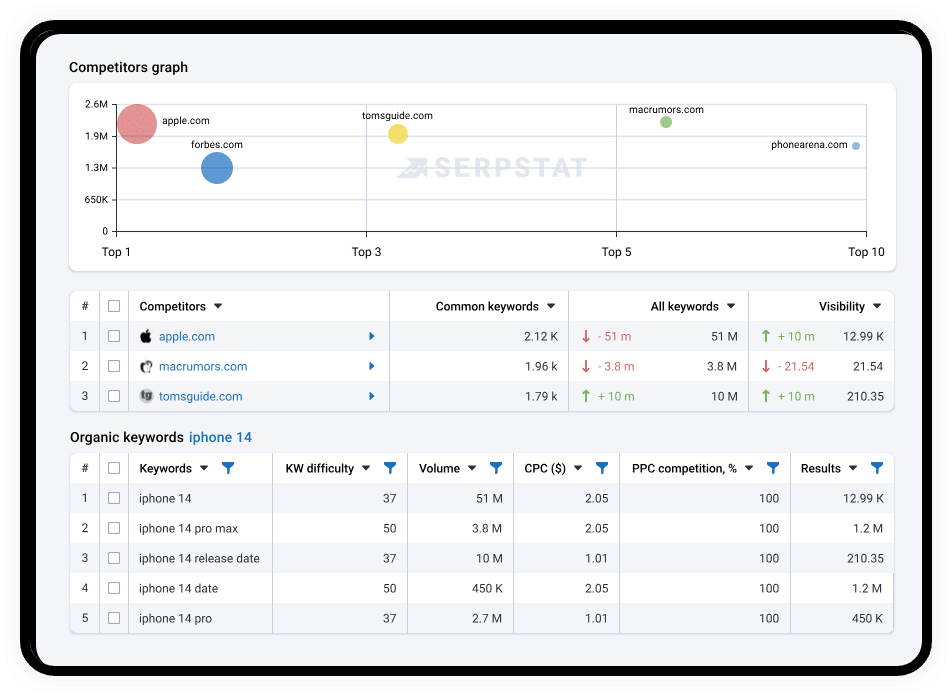Open filter for Keywords column

pyautogui.click(x=228, y=468)
